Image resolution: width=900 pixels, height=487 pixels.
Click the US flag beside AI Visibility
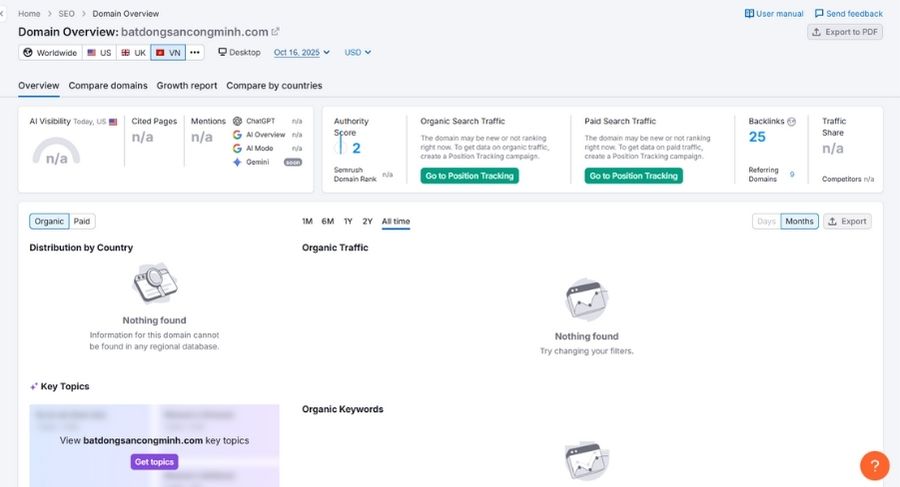tap(113, 122)
